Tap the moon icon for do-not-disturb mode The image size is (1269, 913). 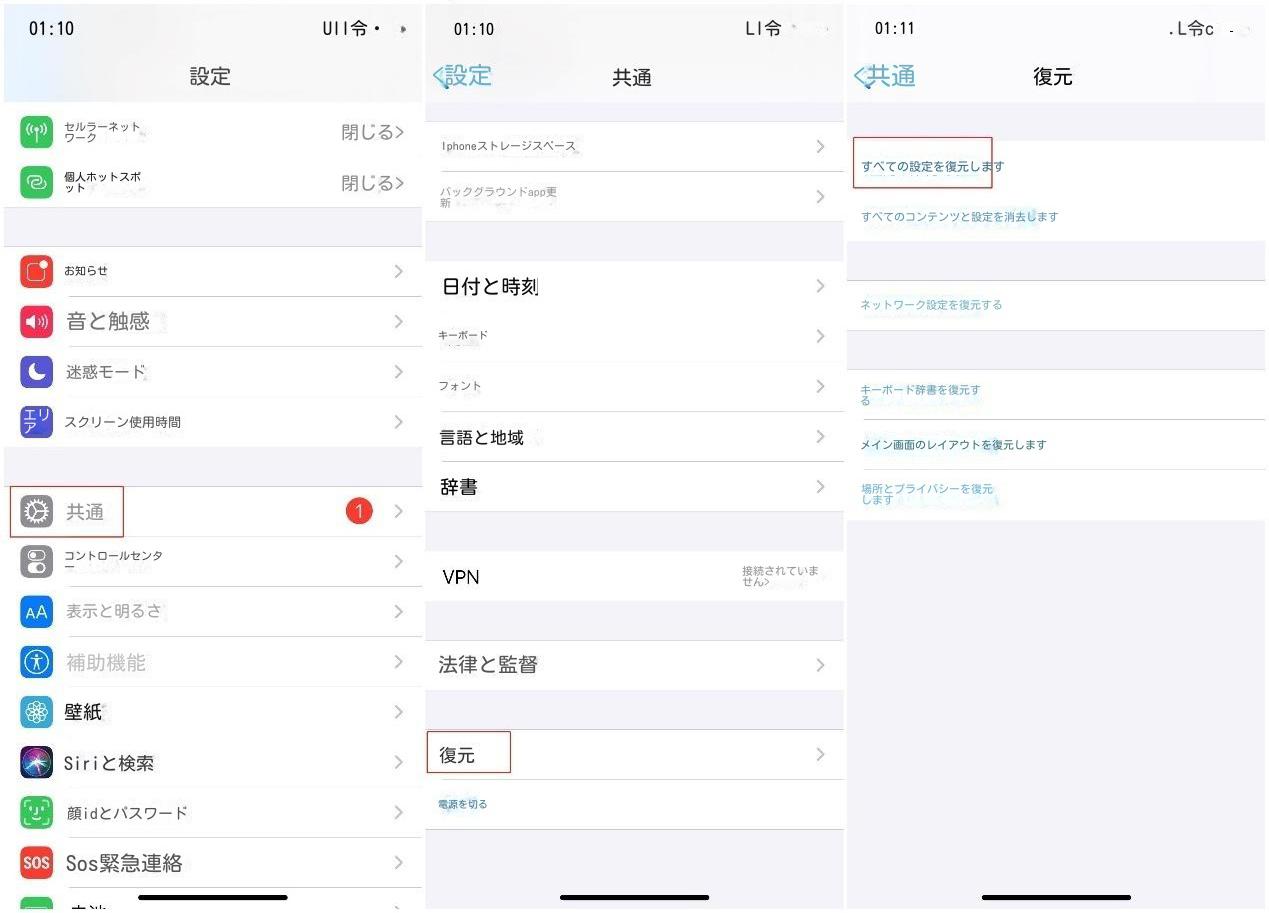37,372
